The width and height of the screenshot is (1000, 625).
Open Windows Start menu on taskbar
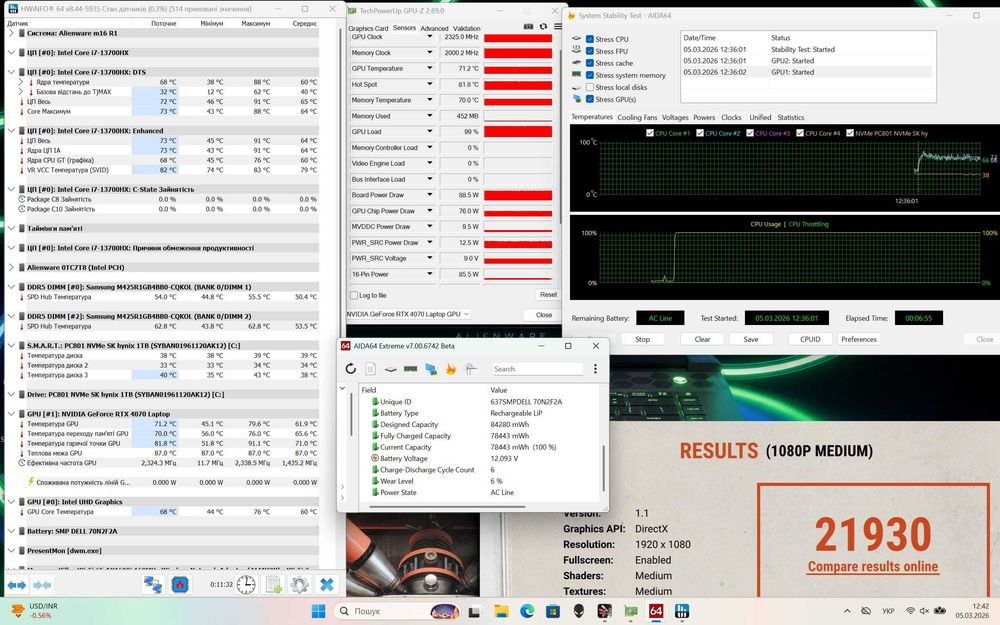click(318, 611)
